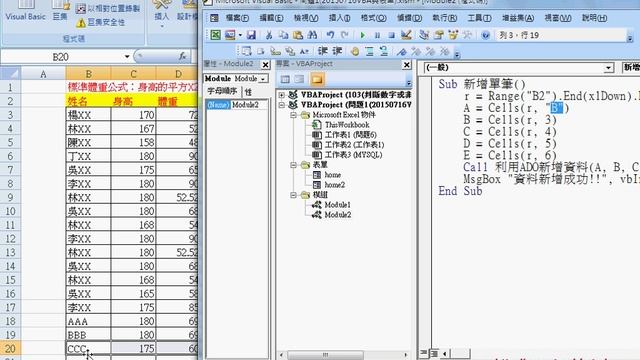Click the Redo arrow icon

click(x=345, y=35)
